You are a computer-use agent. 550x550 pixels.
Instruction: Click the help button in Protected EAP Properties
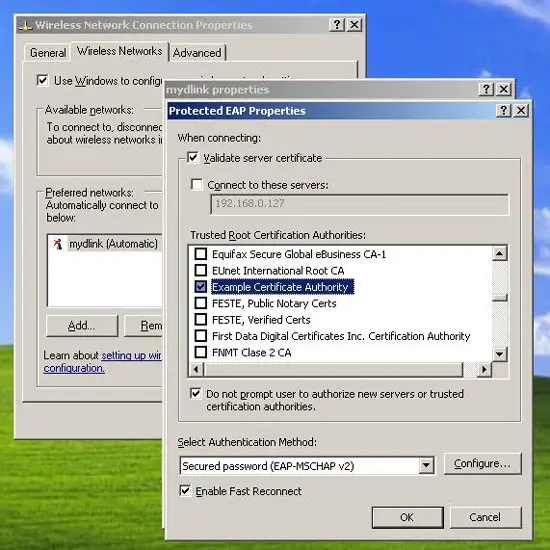(x=503, y=111)
